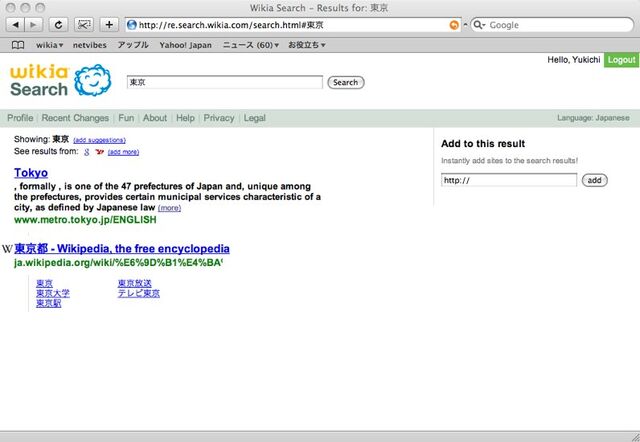This screenshot has height=442, width=640.
Task: Open the Privacy nav item
Action: (x=219, y=118)
